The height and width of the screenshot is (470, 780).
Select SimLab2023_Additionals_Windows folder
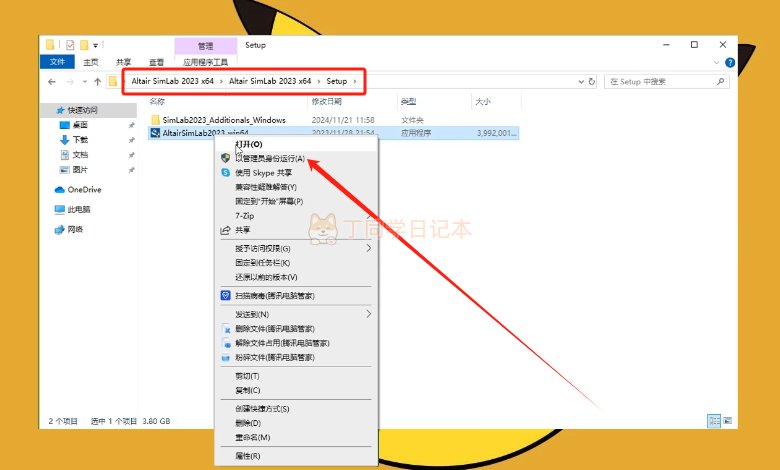pos(224,120)
